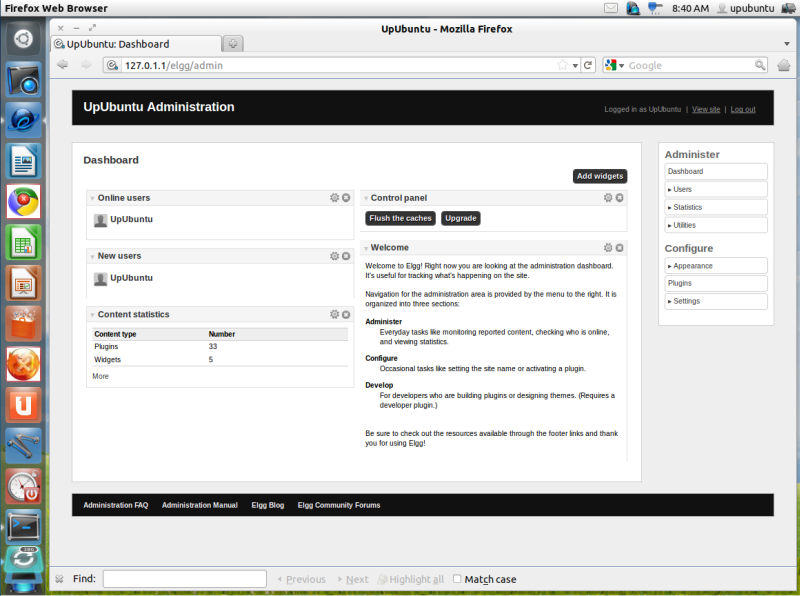Click the search magnifier in Google box

[760, 65]
